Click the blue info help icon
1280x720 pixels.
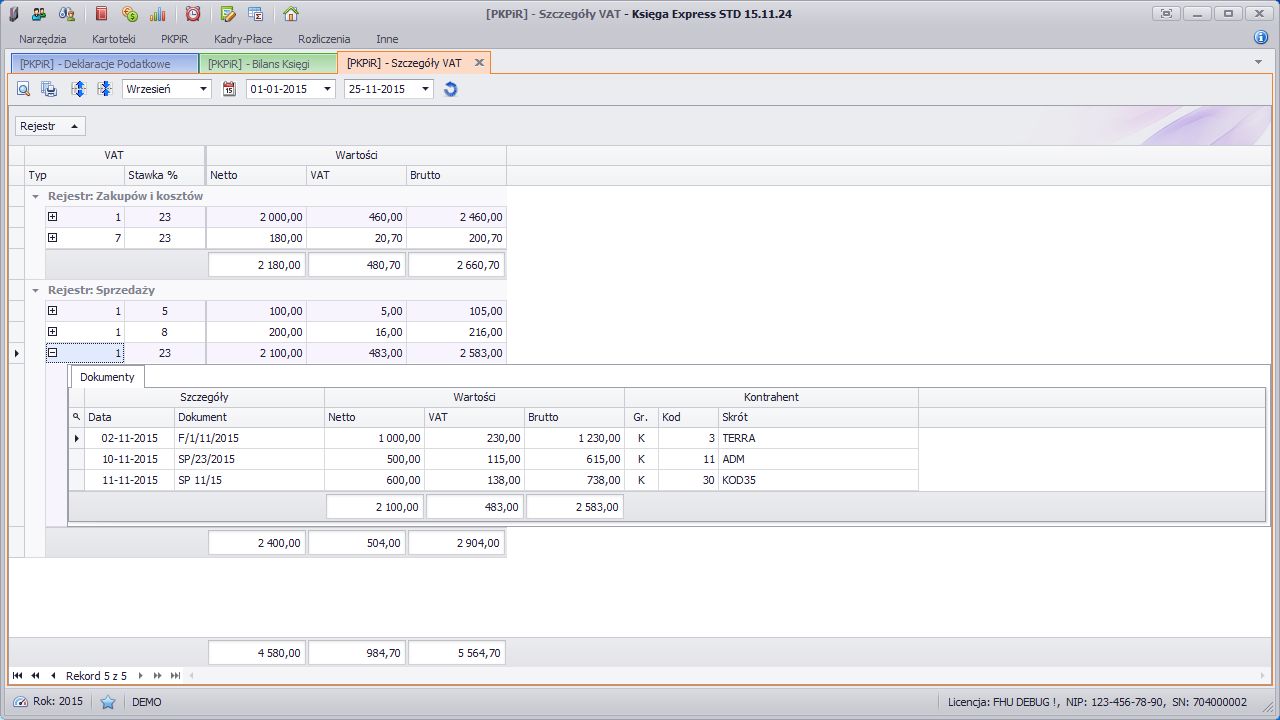coord(1261,38)
